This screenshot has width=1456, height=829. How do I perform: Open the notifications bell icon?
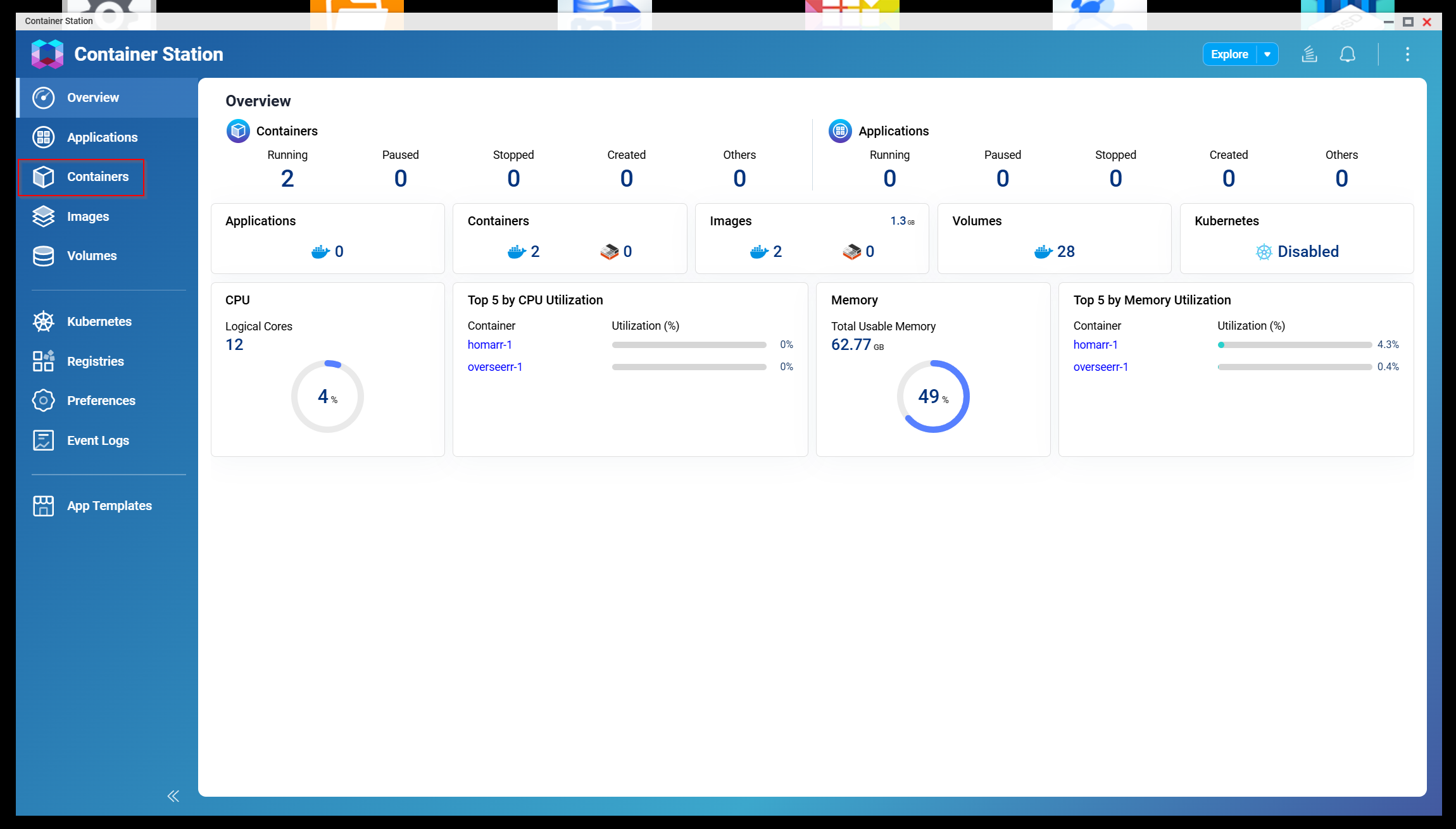[x=1347, y=54]
